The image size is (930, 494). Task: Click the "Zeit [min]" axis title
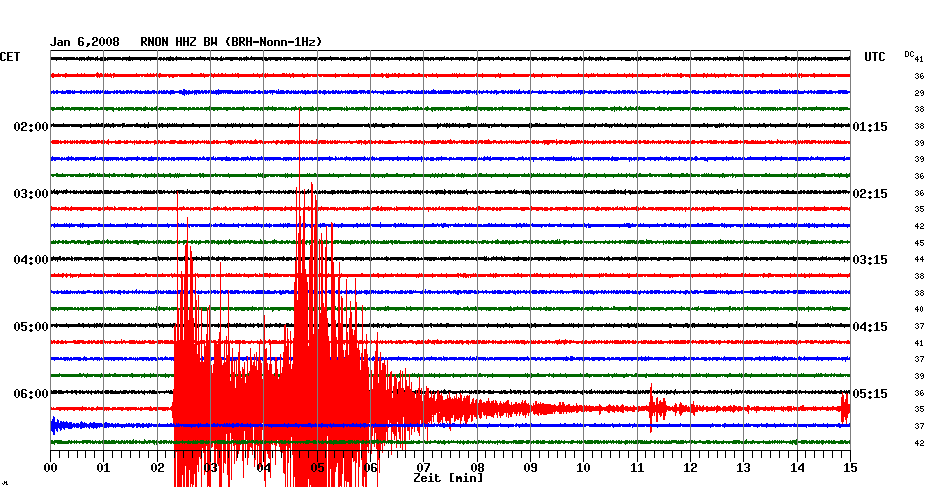[x=448, y=477]
